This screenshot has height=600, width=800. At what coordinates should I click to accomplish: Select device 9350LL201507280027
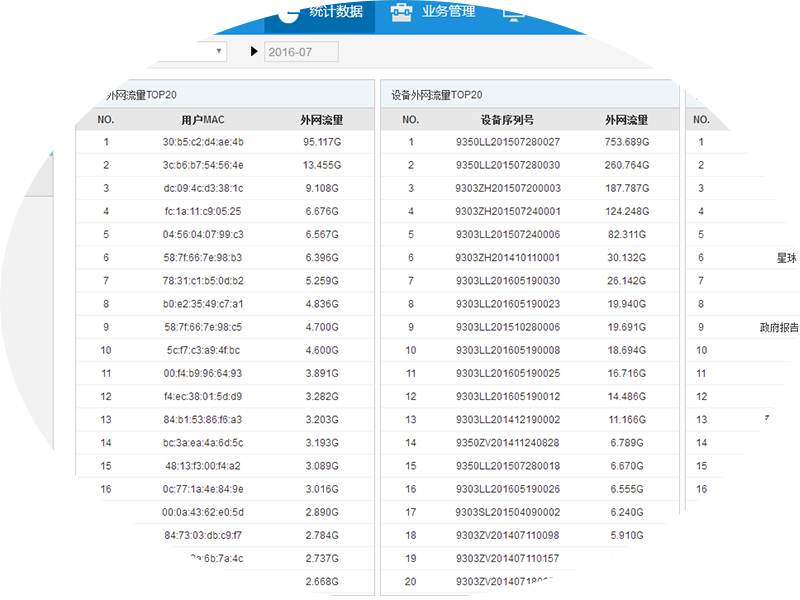pos(508,142)
